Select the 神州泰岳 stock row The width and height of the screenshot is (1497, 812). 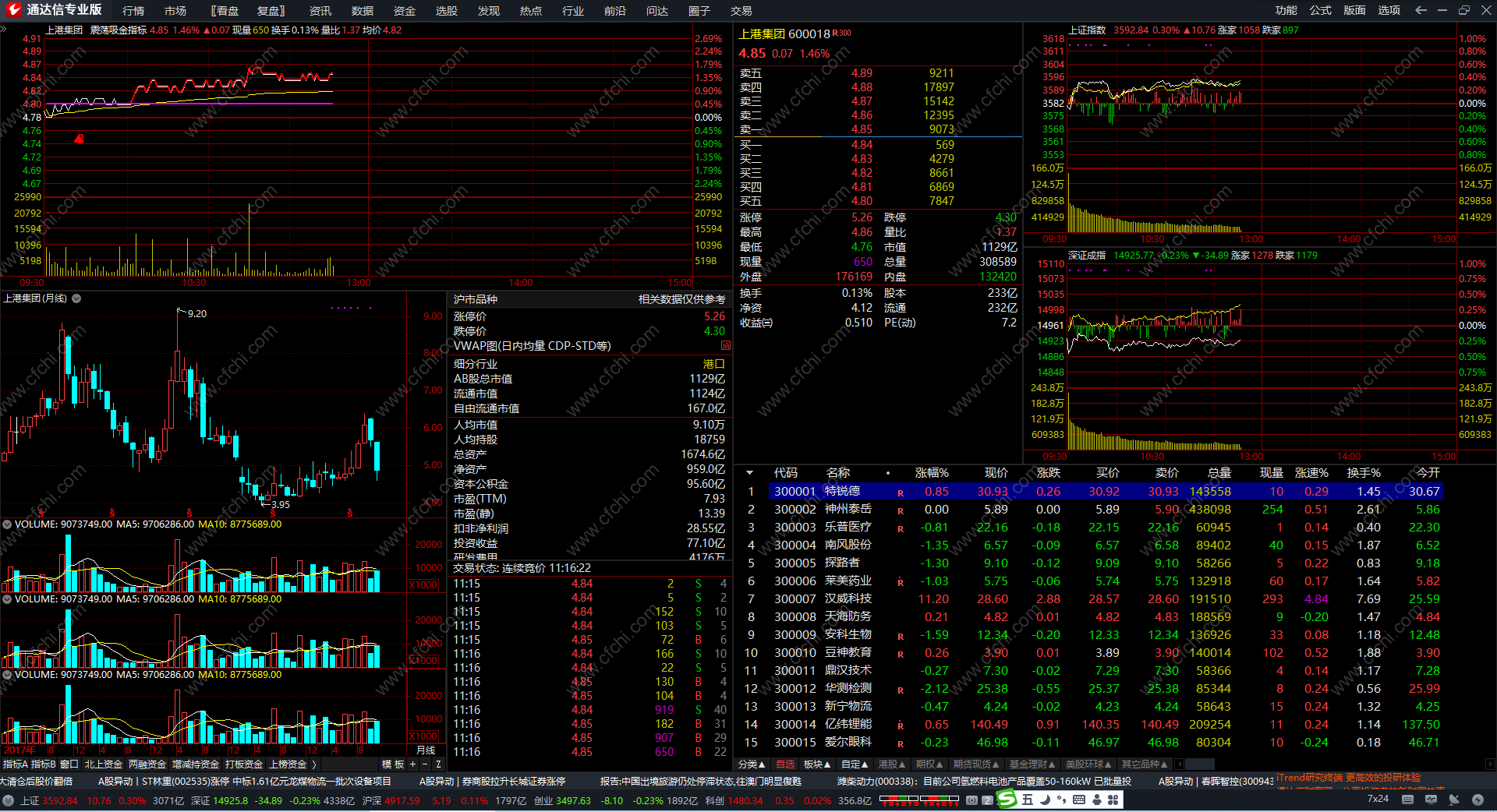[x=1090, y=510]
